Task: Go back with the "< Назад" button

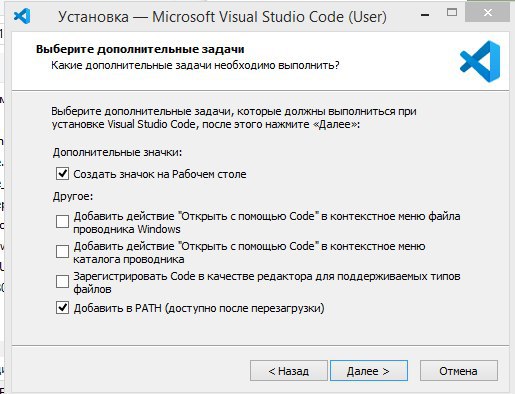Action: [289, 371]
